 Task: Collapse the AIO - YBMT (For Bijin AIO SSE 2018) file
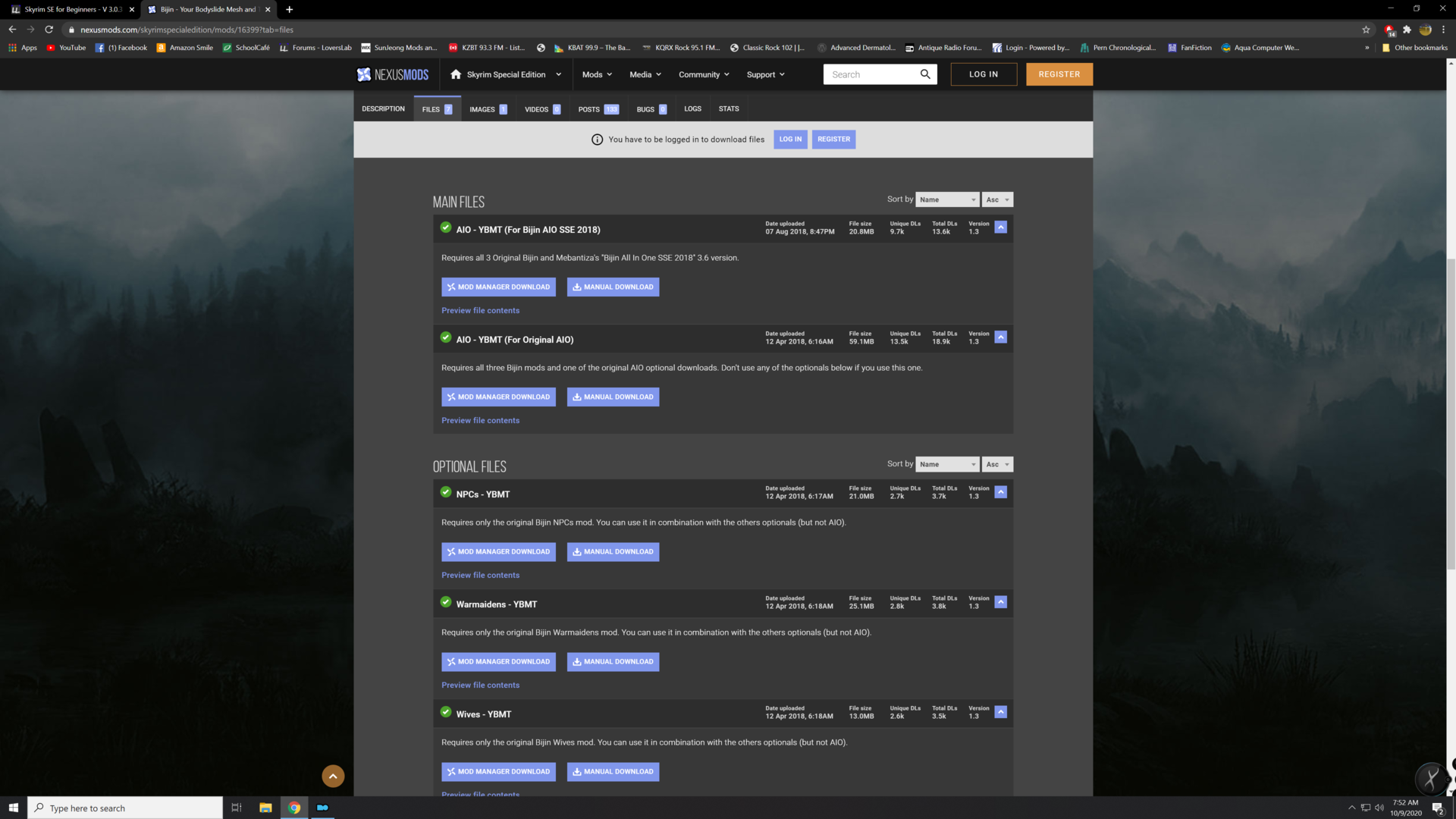1001,227
